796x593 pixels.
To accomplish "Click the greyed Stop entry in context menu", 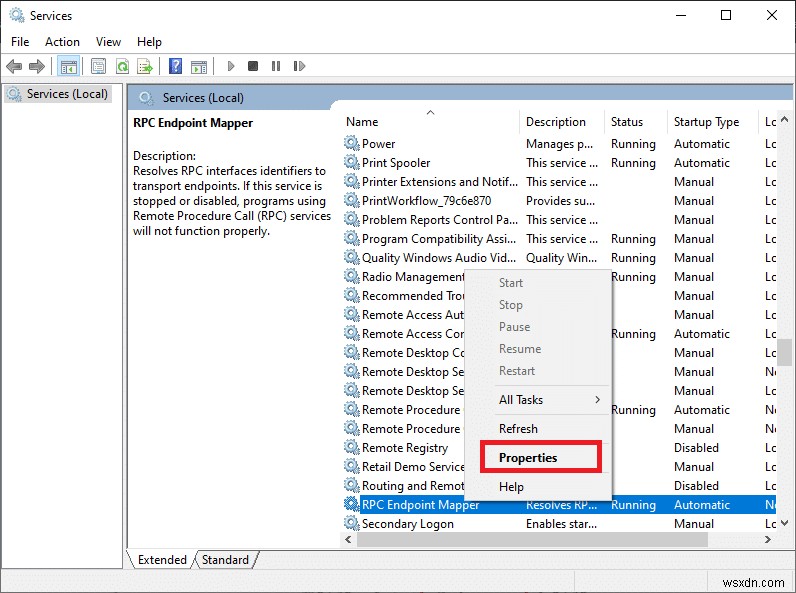I will (511, 305).
